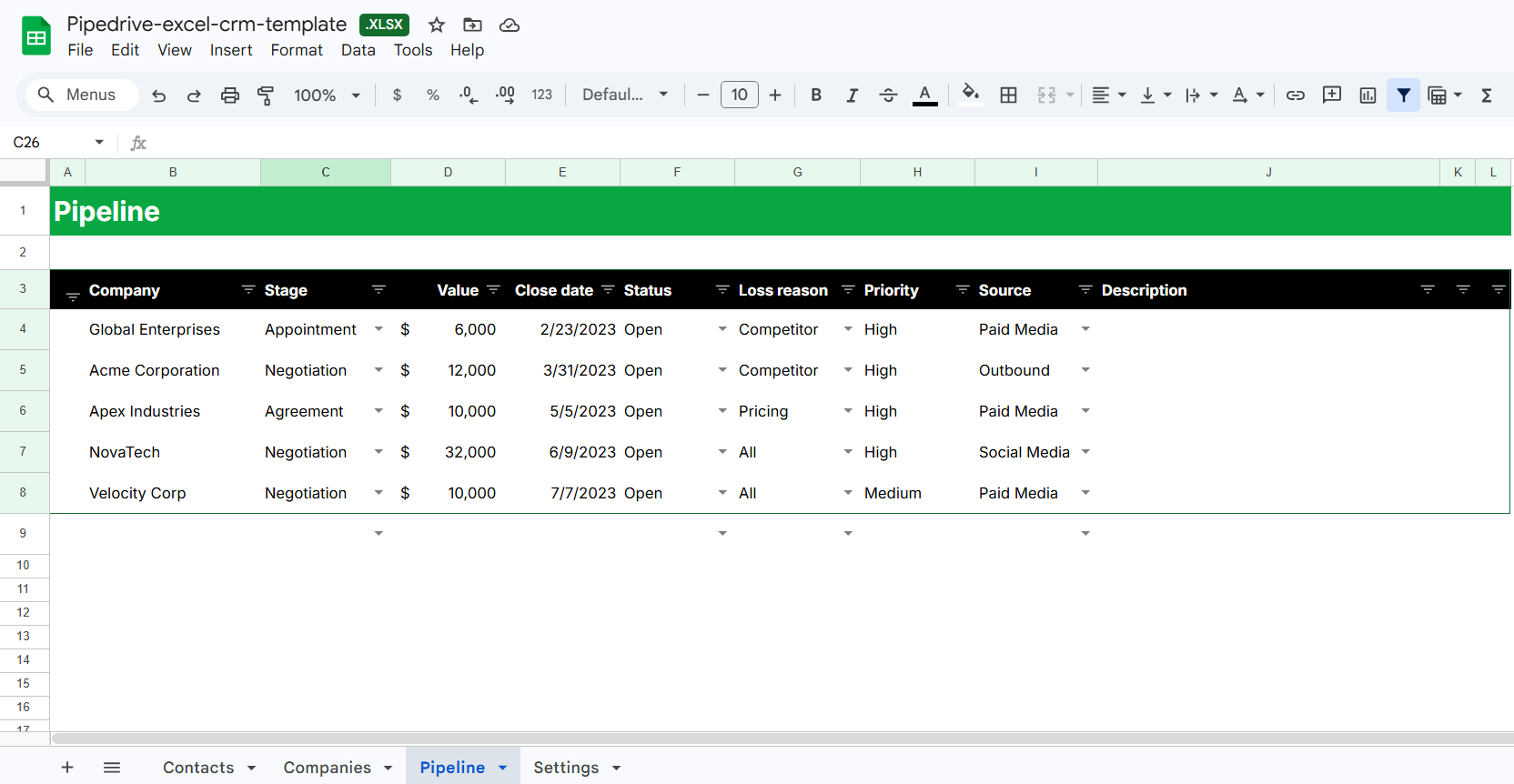1514x784 pixels.
Task: Insert link with chain icon
Action: click(x=1296, y=95)
